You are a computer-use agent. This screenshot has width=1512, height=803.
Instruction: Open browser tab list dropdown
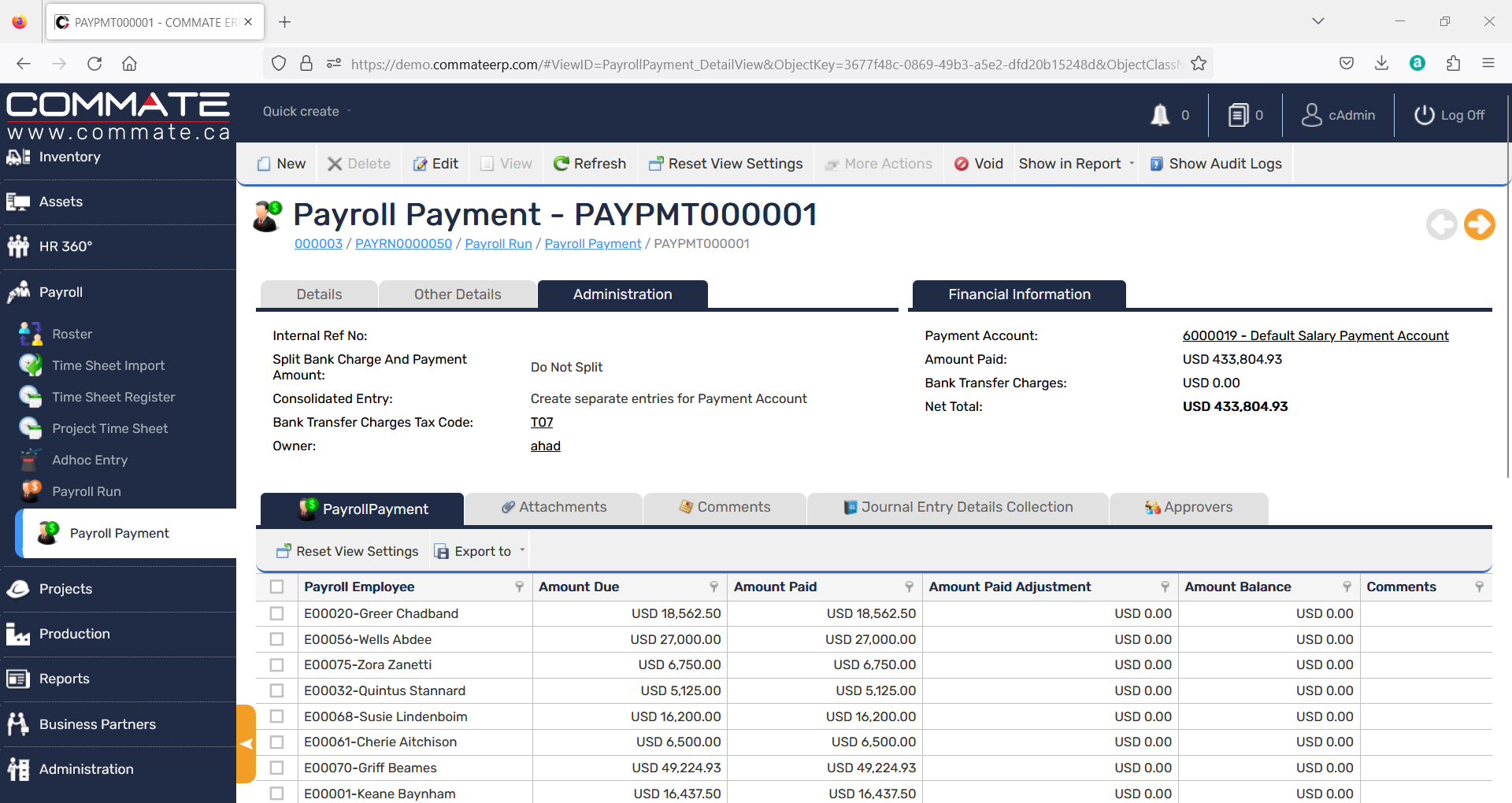tap(1317, 21)
